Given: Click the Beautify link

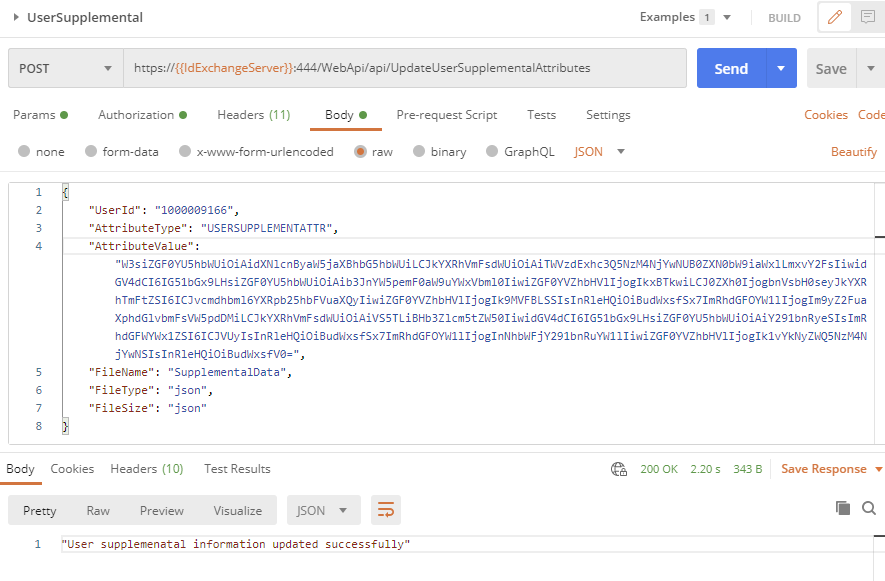Looking at the screenshot, I should 853,151.
